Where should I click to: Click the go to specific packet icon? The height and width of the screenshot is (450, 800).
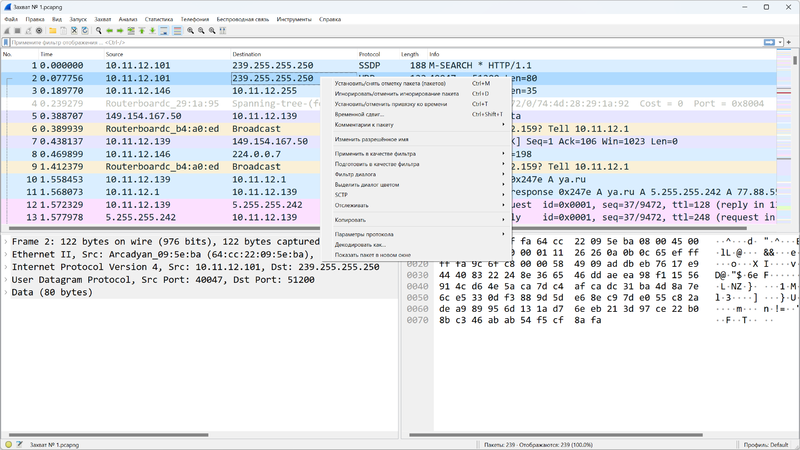131,31
